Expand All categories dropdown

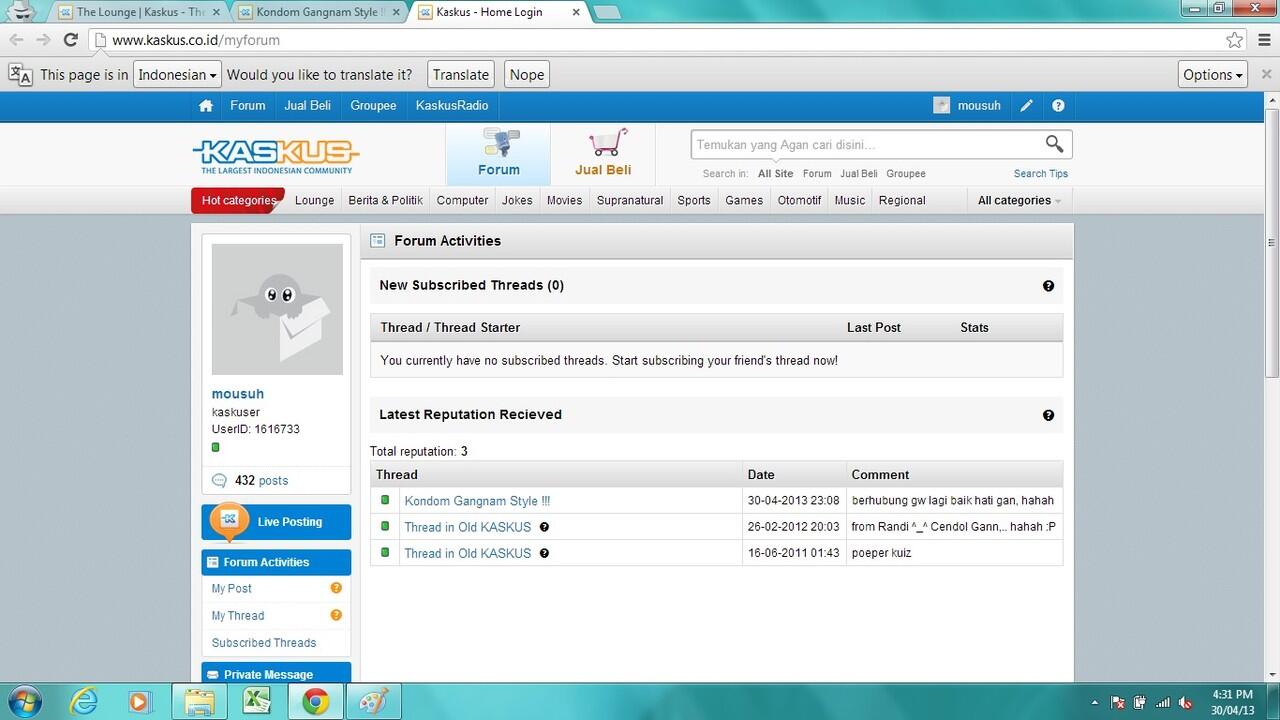1020,200
